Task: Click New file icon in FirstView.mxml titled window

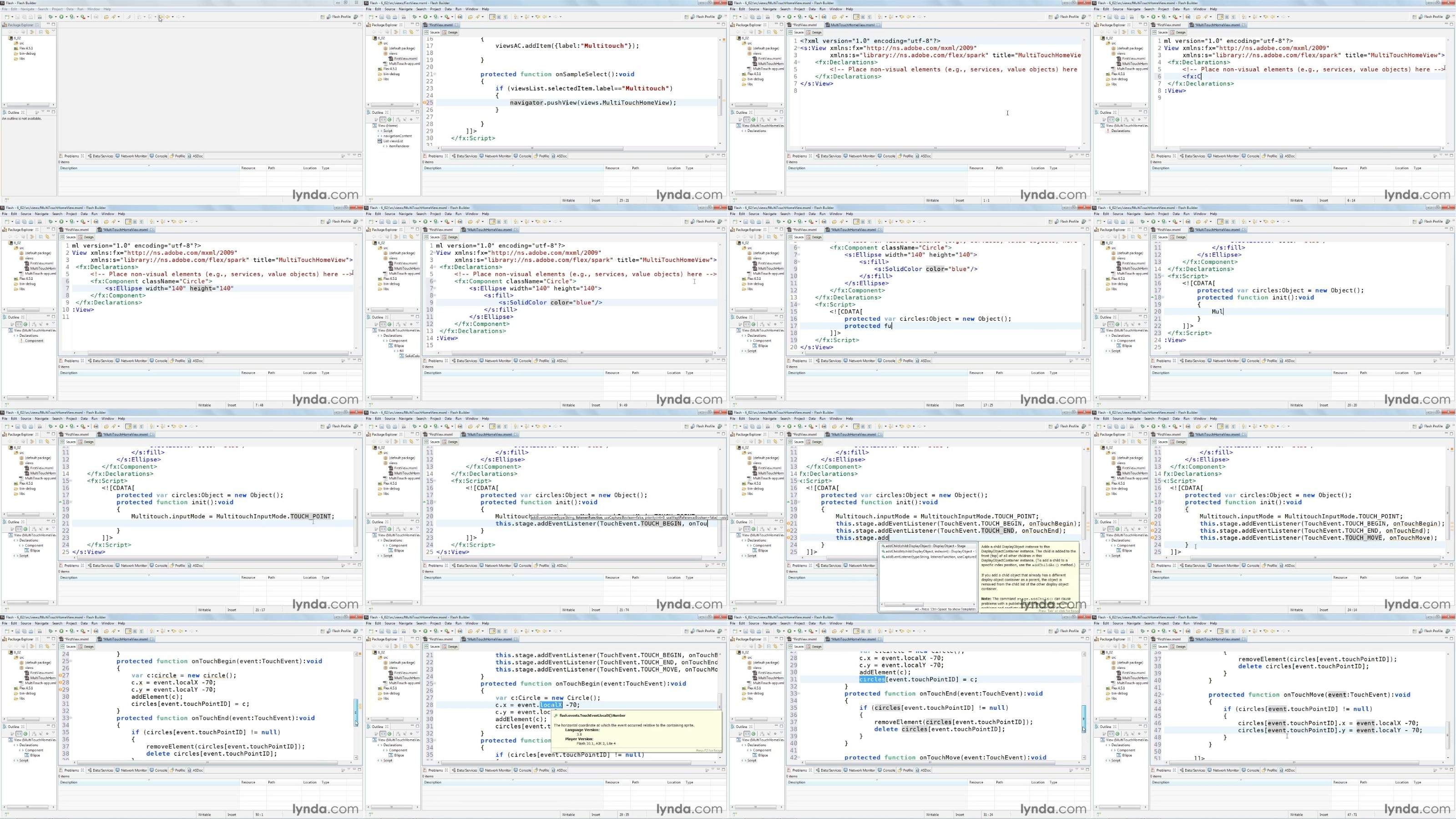Action: (x=371, y=17)
